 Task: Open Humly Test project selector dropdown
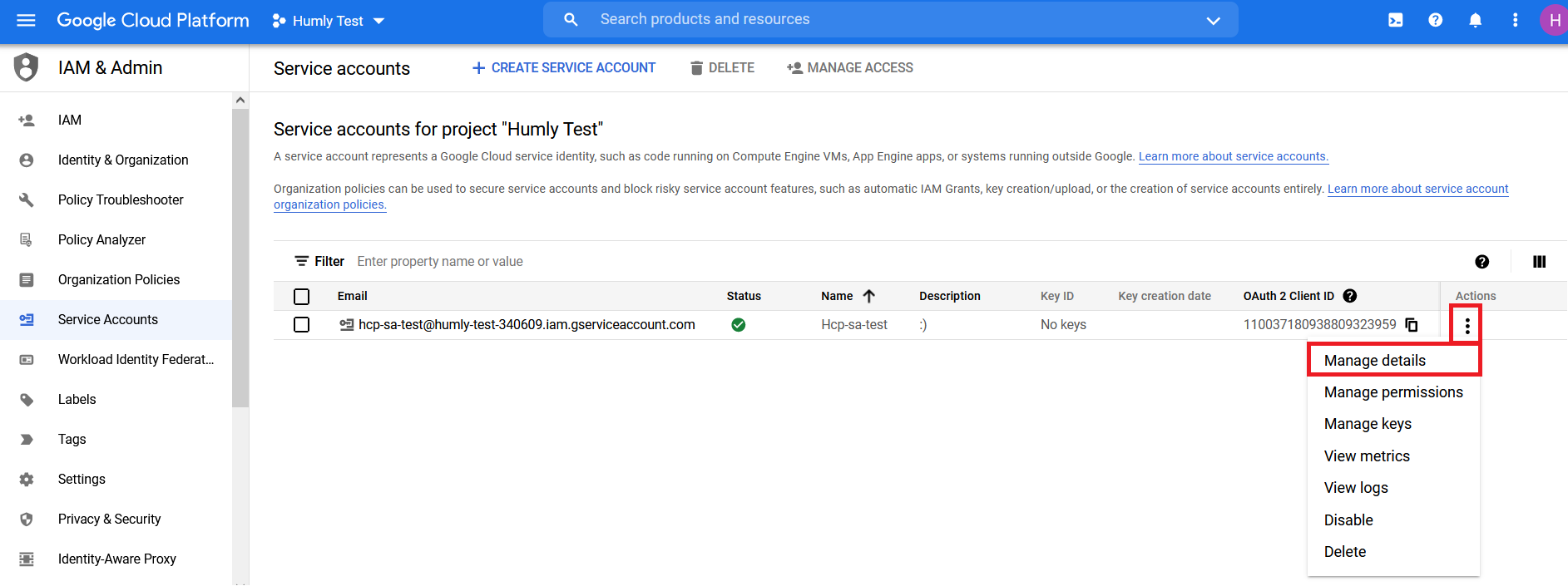(328, 21)
